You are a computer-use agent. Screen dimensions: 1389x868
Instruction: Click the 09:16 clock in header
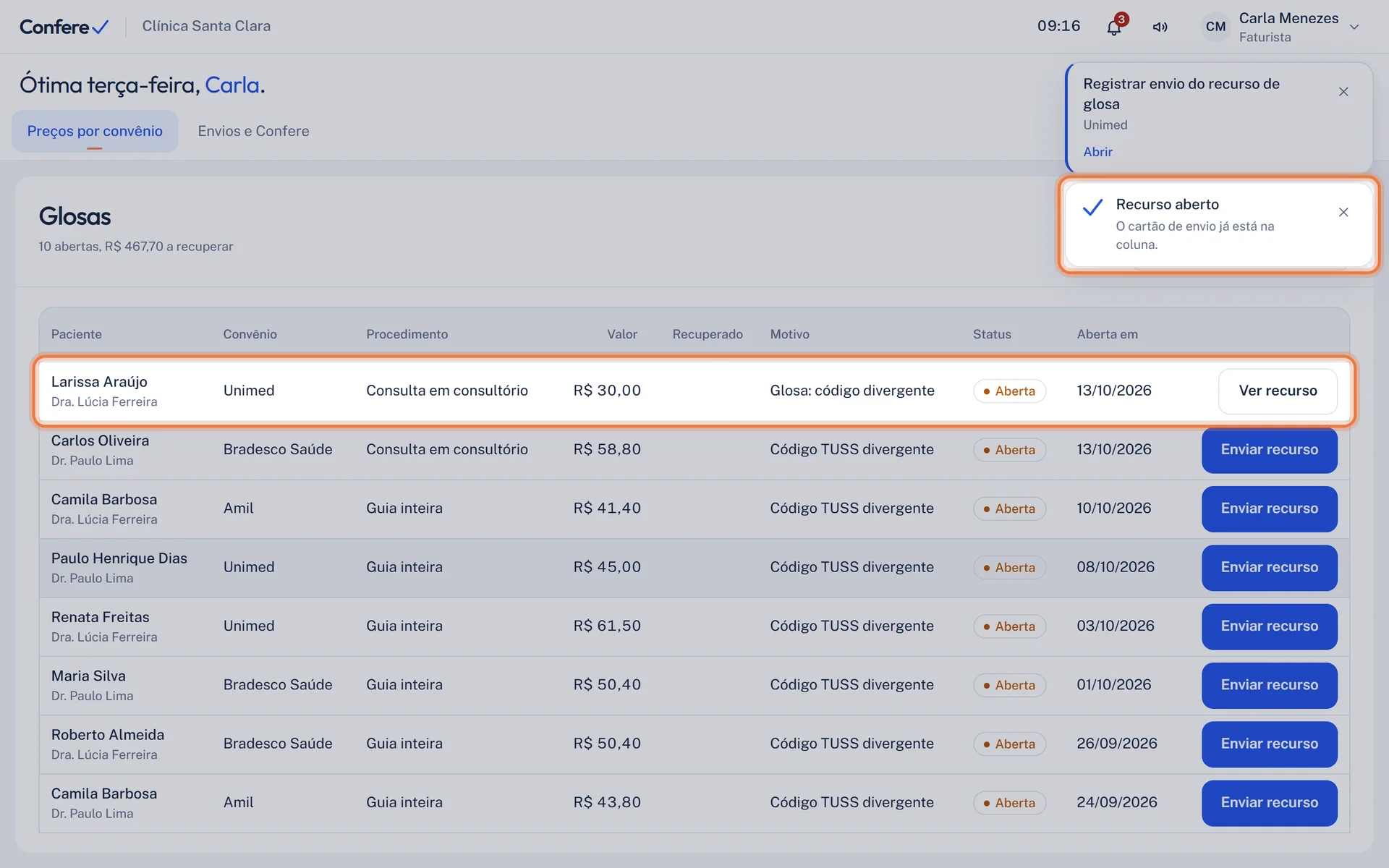pyautogui.click(x=1058, y=26)
